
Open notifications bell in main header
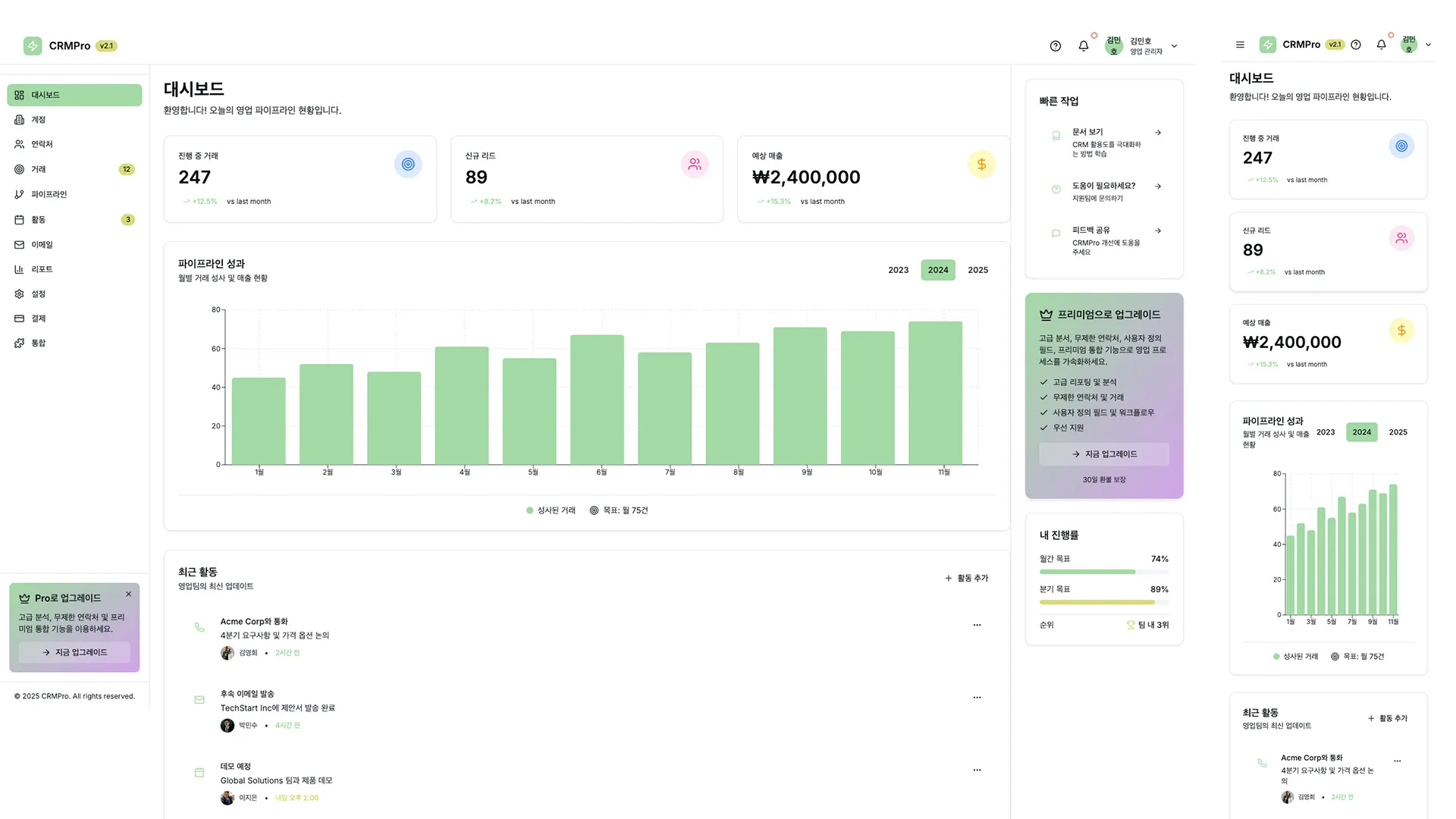pyautogui.click(x=1083, y=46)
